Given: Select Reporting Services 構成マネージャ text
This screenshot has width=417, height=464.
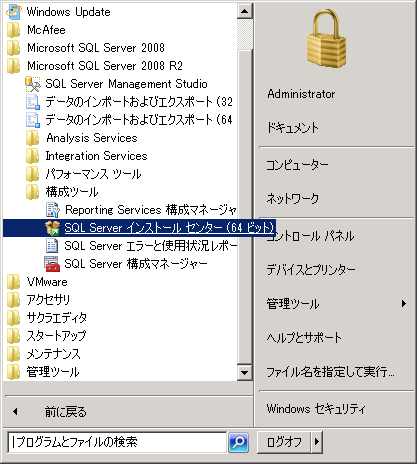Looking at the screenshot, I should [x=151, y=210].
